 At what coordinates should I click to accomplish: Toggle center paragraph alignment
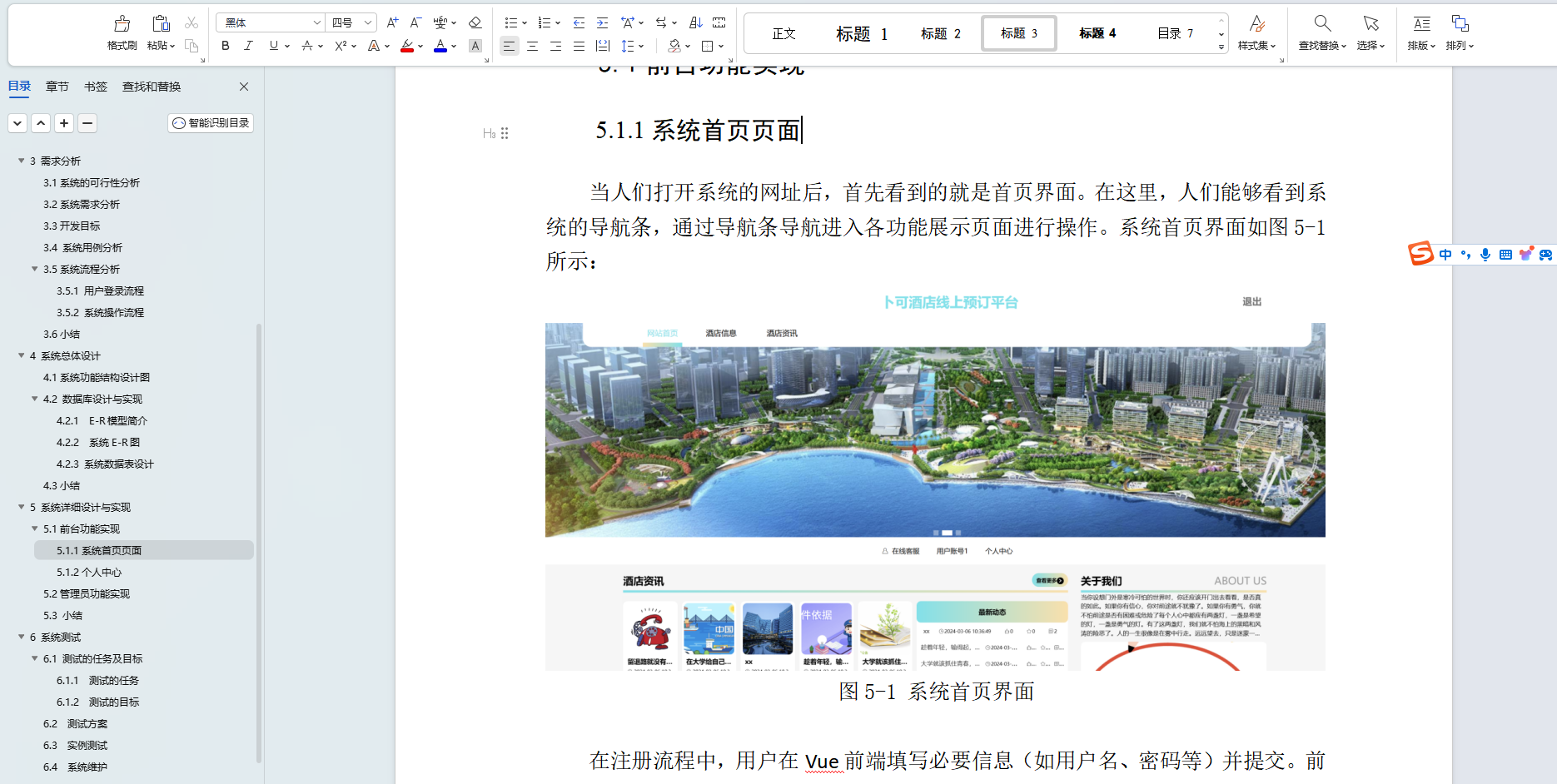pyautogui.click(x=532, y=46)
